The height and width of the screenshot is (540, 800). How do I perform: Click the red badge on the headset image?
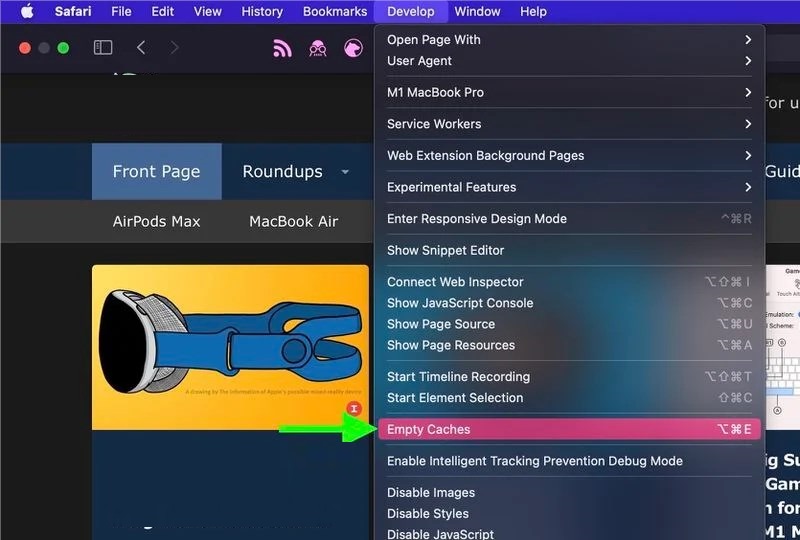(x=354, y=408)
